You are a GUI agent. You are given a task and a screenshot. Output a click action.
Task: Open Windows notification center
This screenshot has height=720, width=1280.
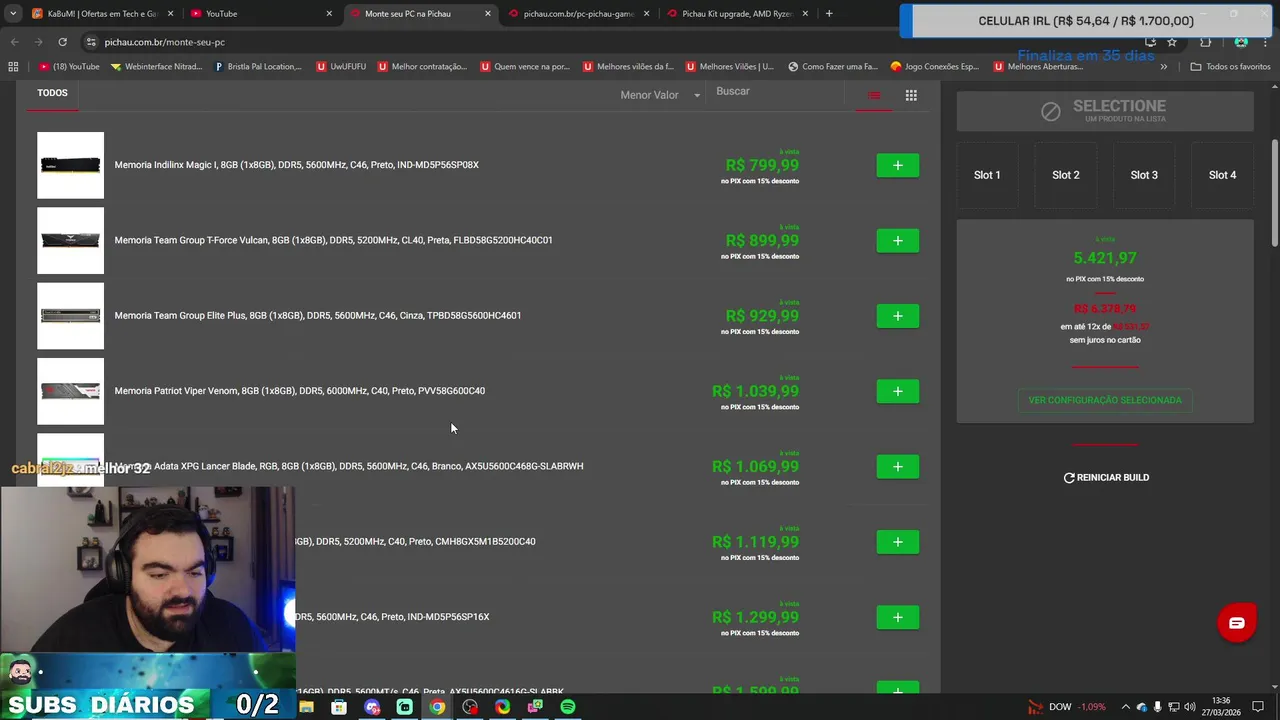click(x=1260, y=707)
